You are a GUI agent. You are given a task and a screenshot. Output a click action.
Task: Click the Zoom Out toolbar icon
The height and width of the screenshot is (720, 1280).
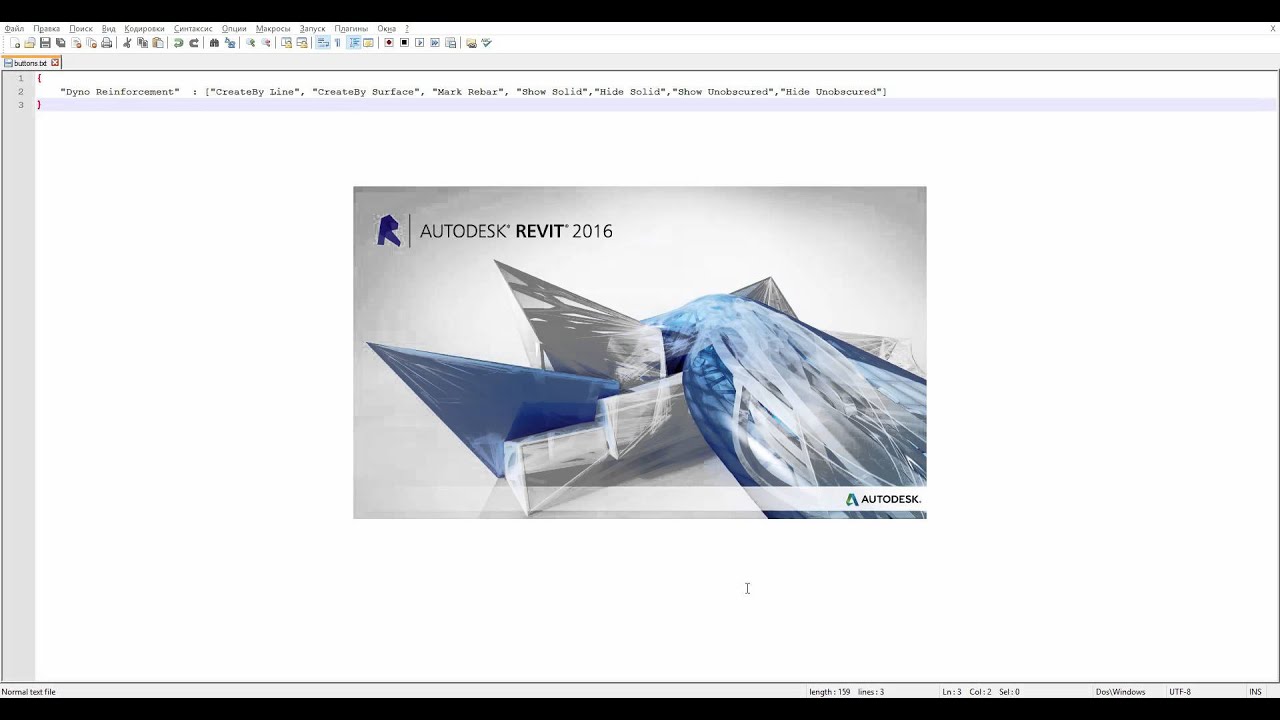pos(266,43)
